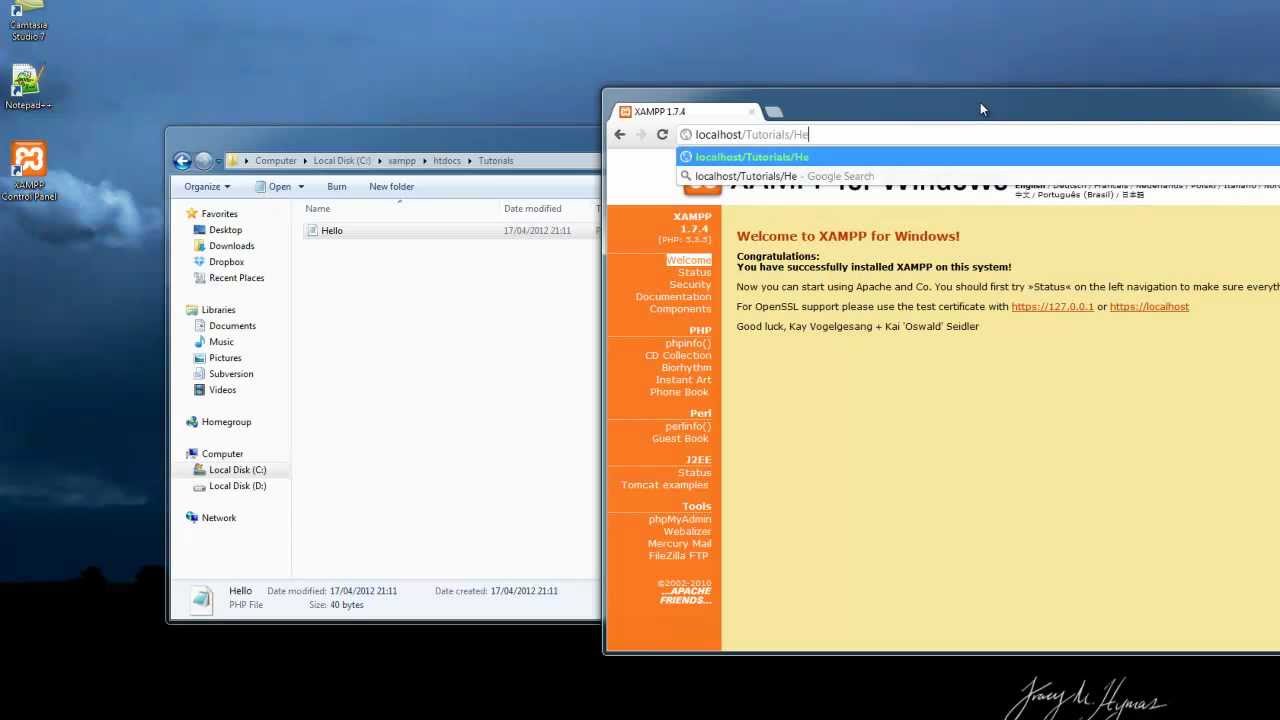Open Documentation link in XAMPP sidebar
The height and width of the screenshot is (720, 1280).
tap(673, 297)
